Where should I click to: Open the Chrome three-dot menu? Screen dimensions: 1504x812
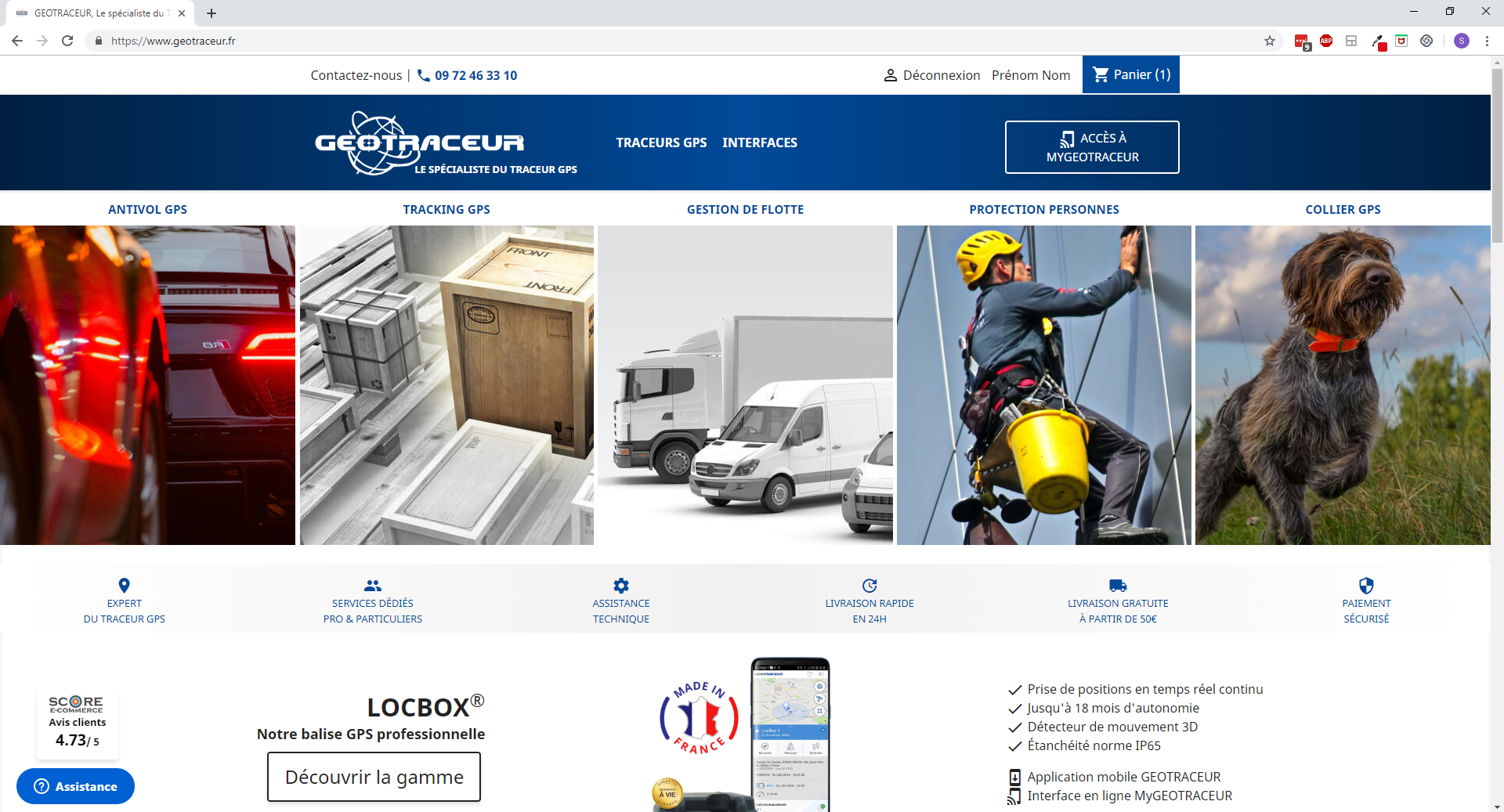1488,41
